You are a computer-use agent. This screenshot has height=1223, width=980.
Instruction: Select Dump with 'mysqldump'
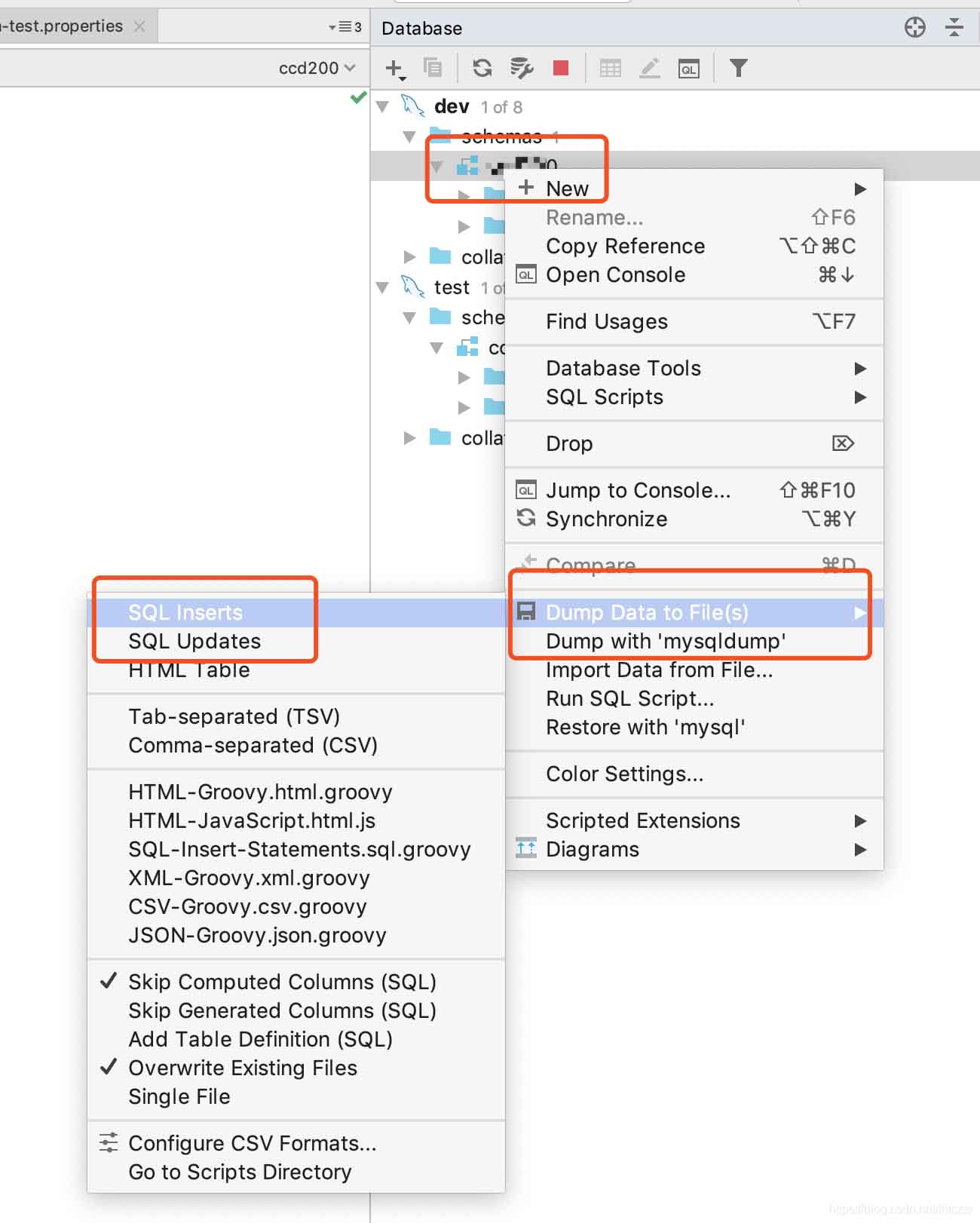(694, 641)
